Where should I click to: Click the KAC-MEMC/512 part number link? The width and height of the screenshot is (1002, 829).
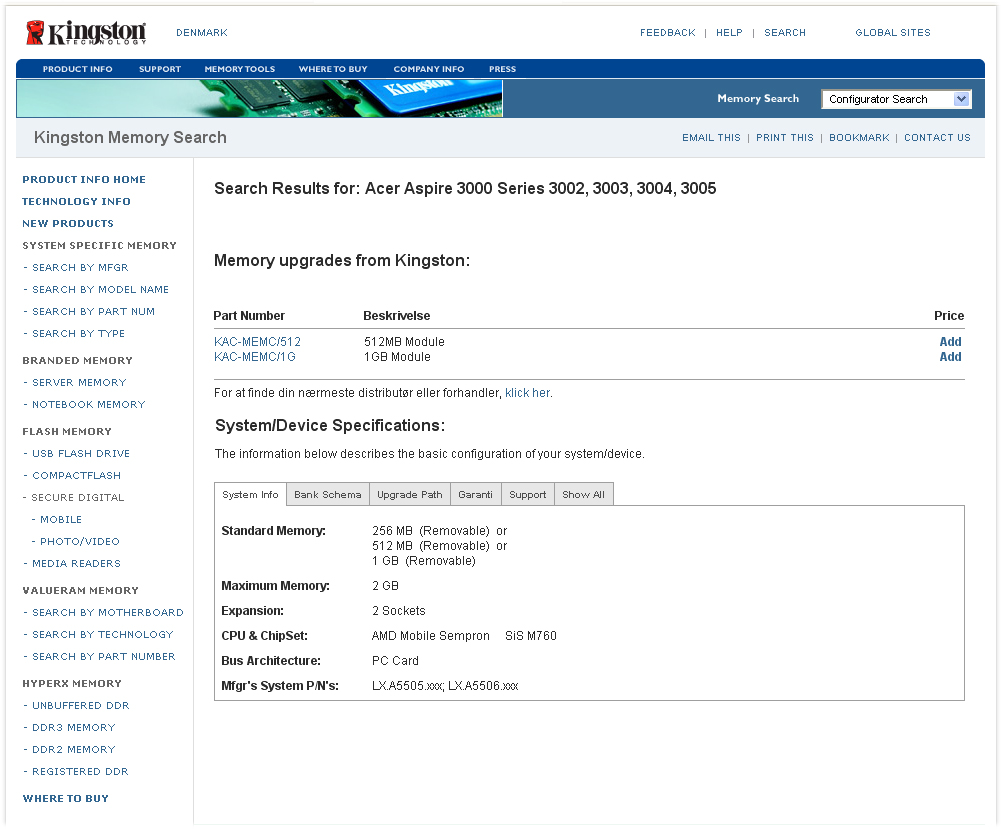[257, 342]
